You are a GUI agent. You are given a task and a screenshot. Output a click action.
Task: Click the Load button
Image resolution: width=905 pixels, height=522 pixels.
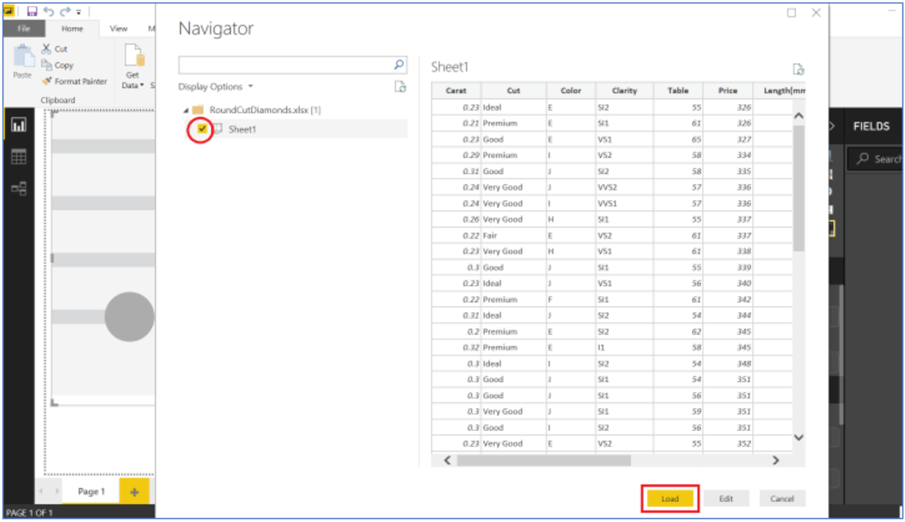670,499
